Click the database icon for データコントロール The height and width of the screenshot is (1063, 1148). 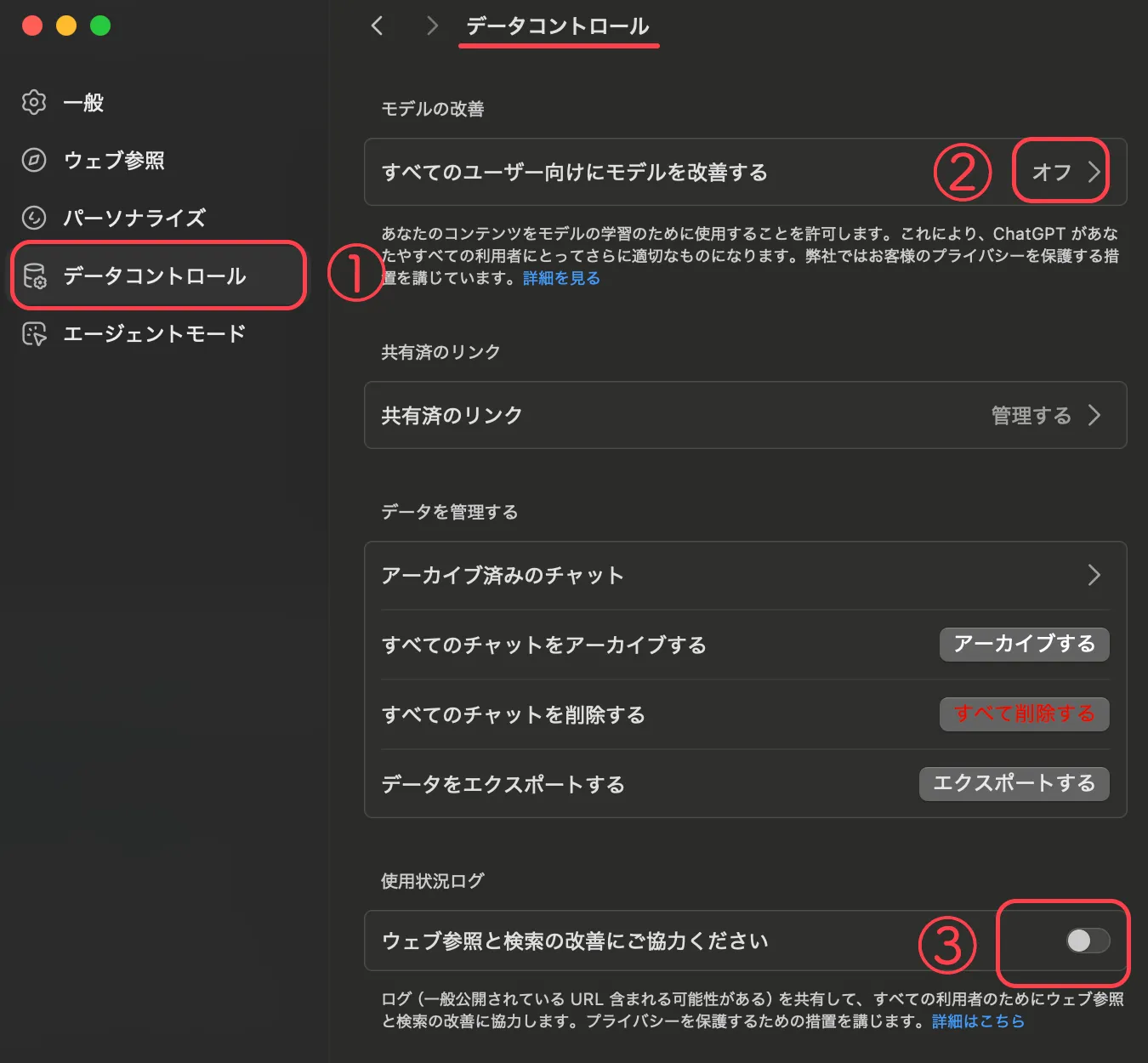pyautogui.click(x=34, y=276)
